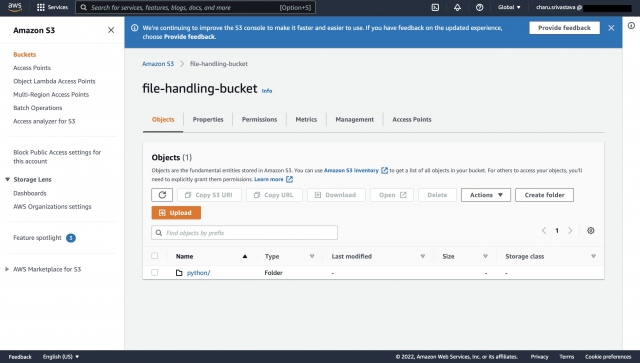Open English (US) language selector
Screen dimensions: 640x363
click(61, 356)
